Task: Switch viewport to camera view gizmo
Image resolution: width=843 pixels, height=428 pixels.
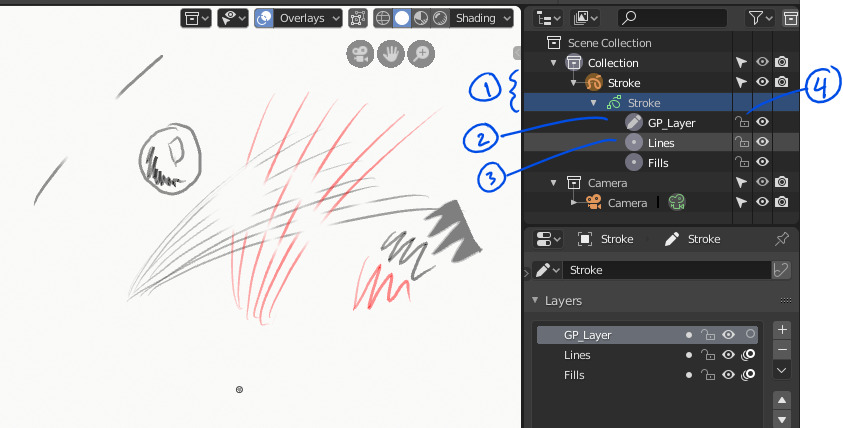Action: [360, 54]
